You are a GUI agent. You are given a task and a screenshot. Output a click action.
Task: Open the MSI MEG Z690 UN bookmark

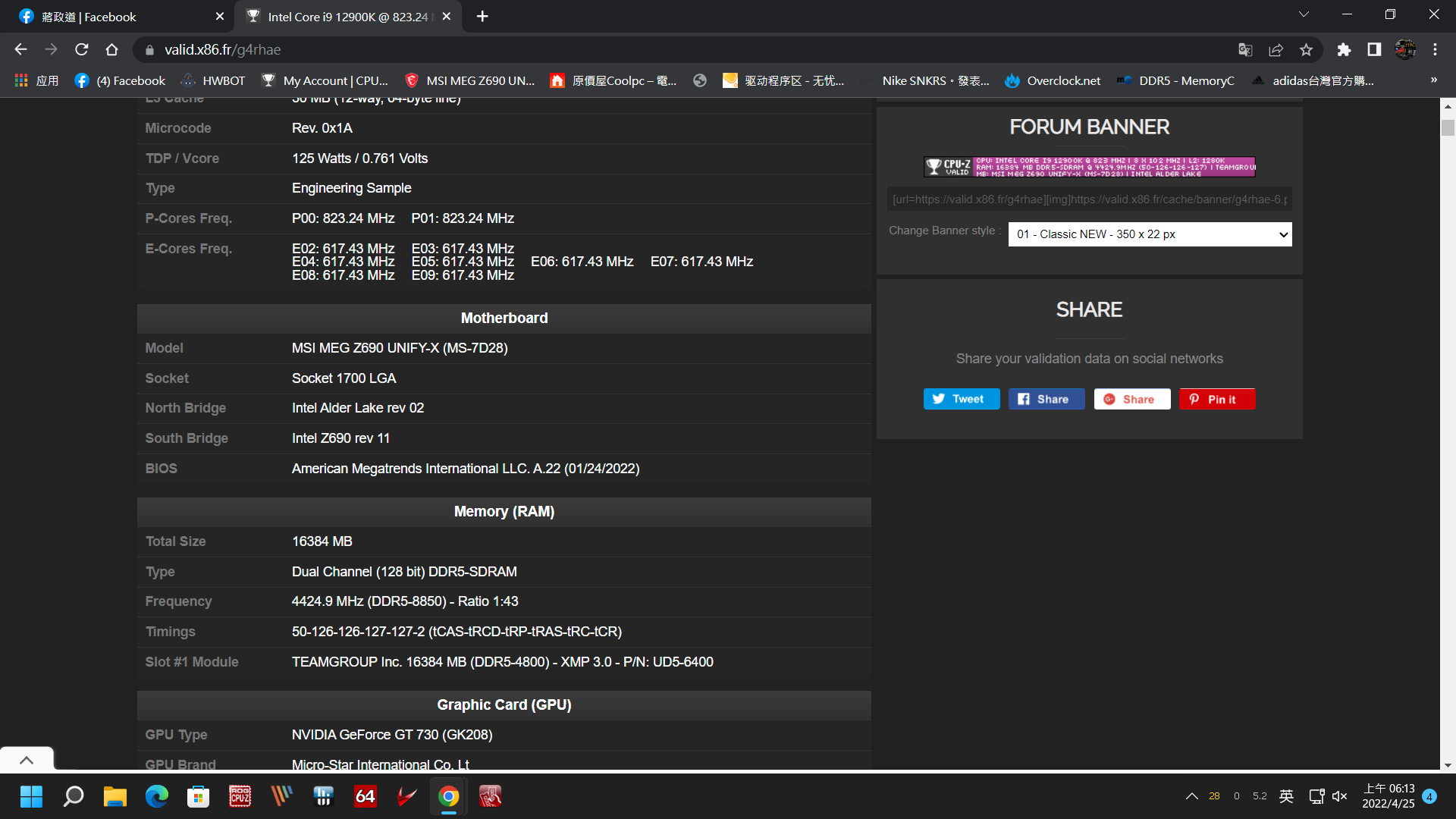[470, 80]
